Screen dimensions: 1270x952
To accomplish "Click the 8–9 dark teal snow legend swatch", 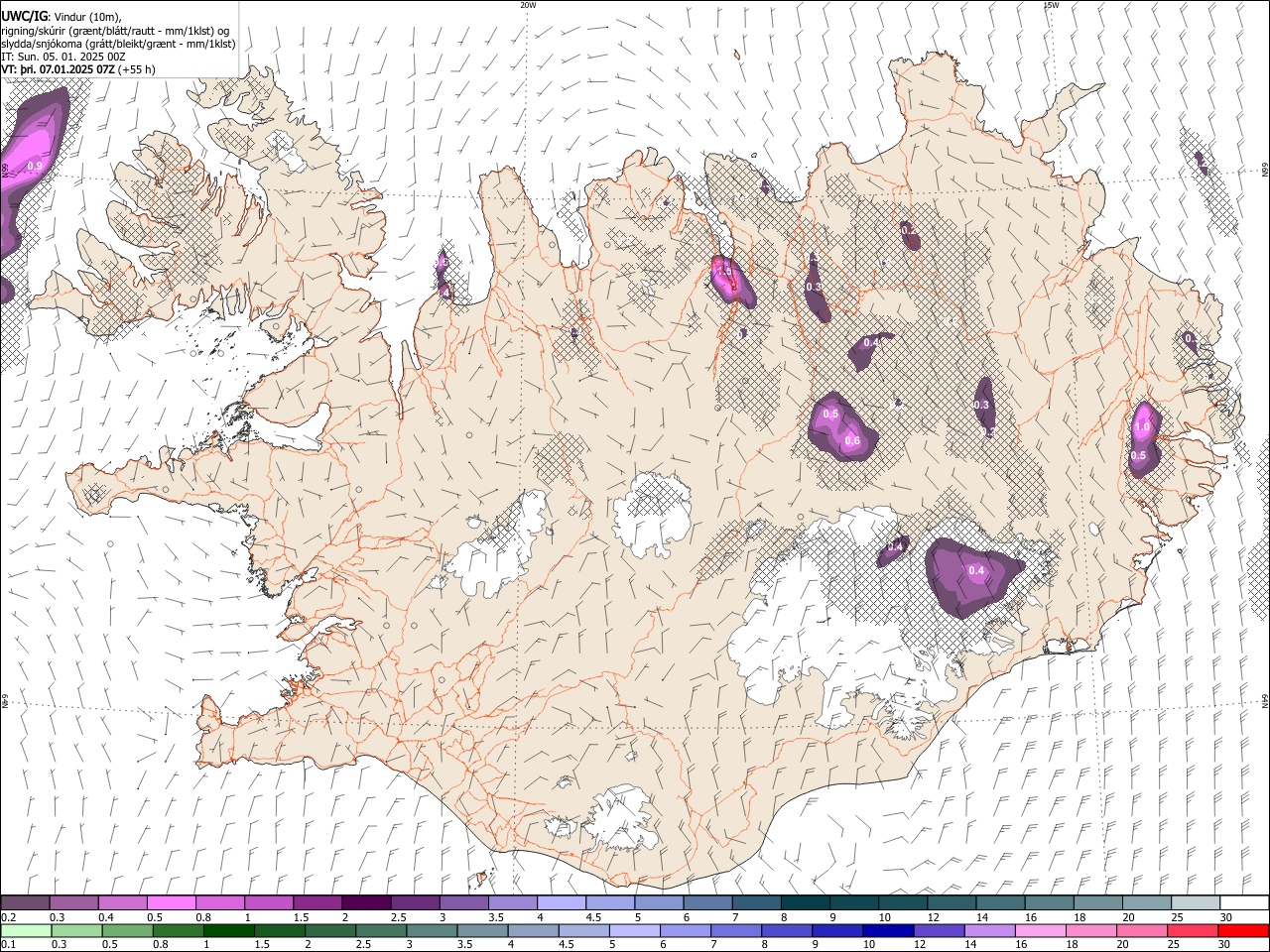I will click(x=804, y=903).
